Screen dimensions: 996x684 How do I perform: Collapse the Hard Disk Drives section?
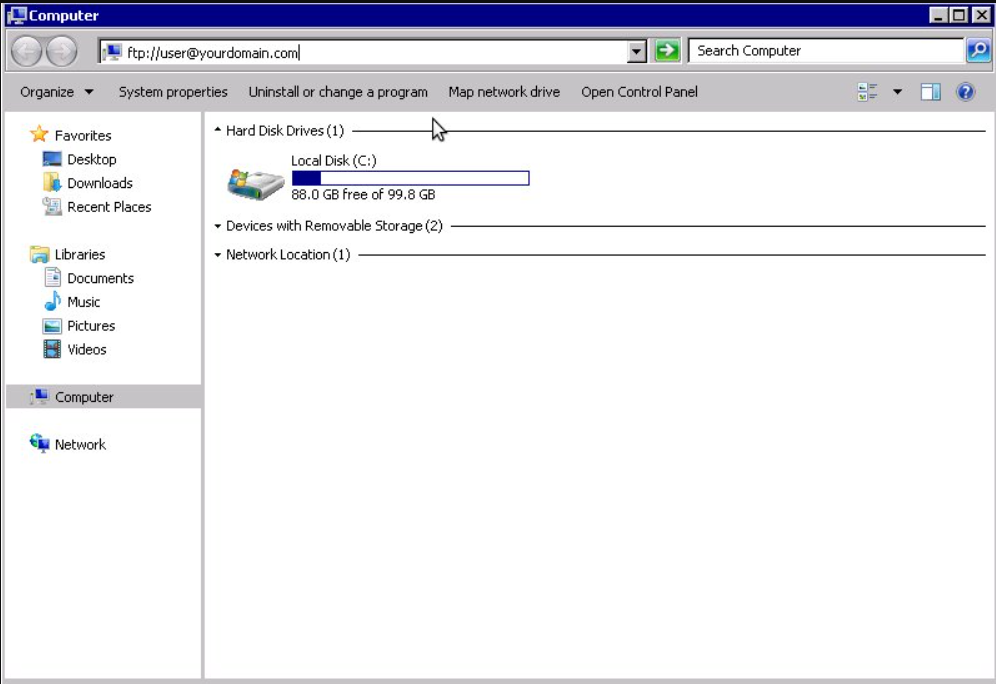pyautogui.click(x=215, y=130)
